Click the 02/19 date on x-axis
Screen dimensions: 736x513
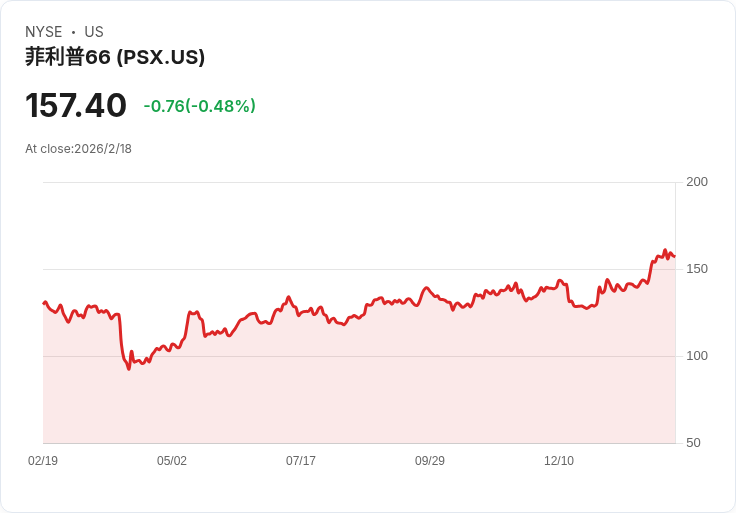pos(43,461)
